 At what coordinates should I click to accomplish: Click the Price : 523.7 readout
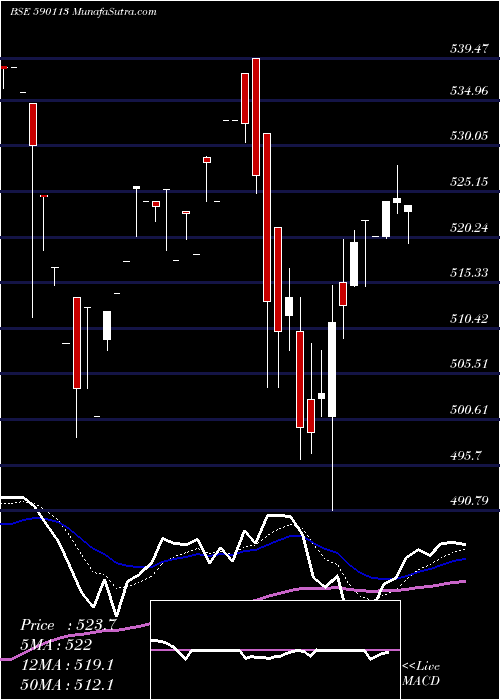(x=68, y=625)
